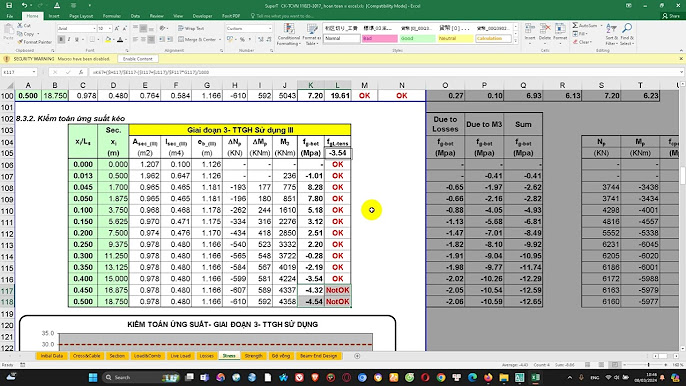Click the Name Box showing K117
Image resolution: width=686 pixels, height=386 pixels.
[19, 72]
